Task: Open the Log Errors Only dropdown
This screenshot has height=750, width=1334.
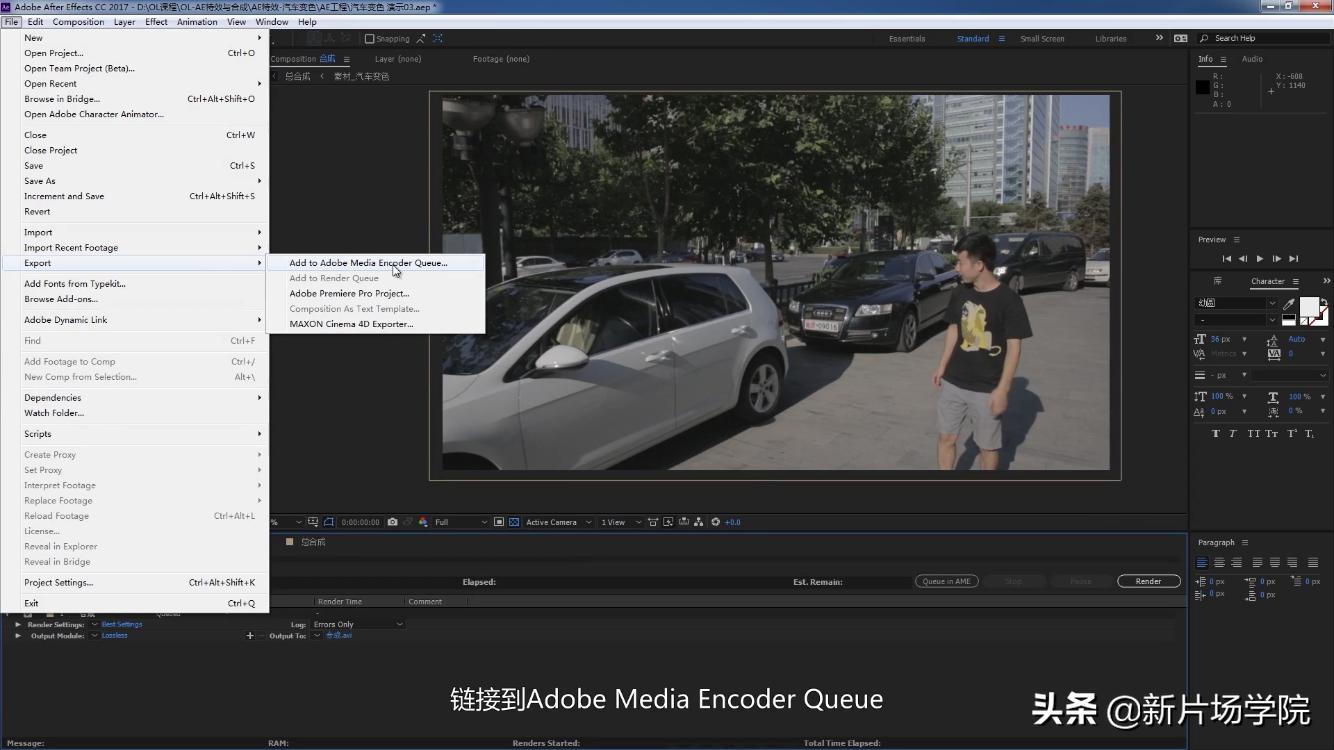Action: (x=358, y=624)
